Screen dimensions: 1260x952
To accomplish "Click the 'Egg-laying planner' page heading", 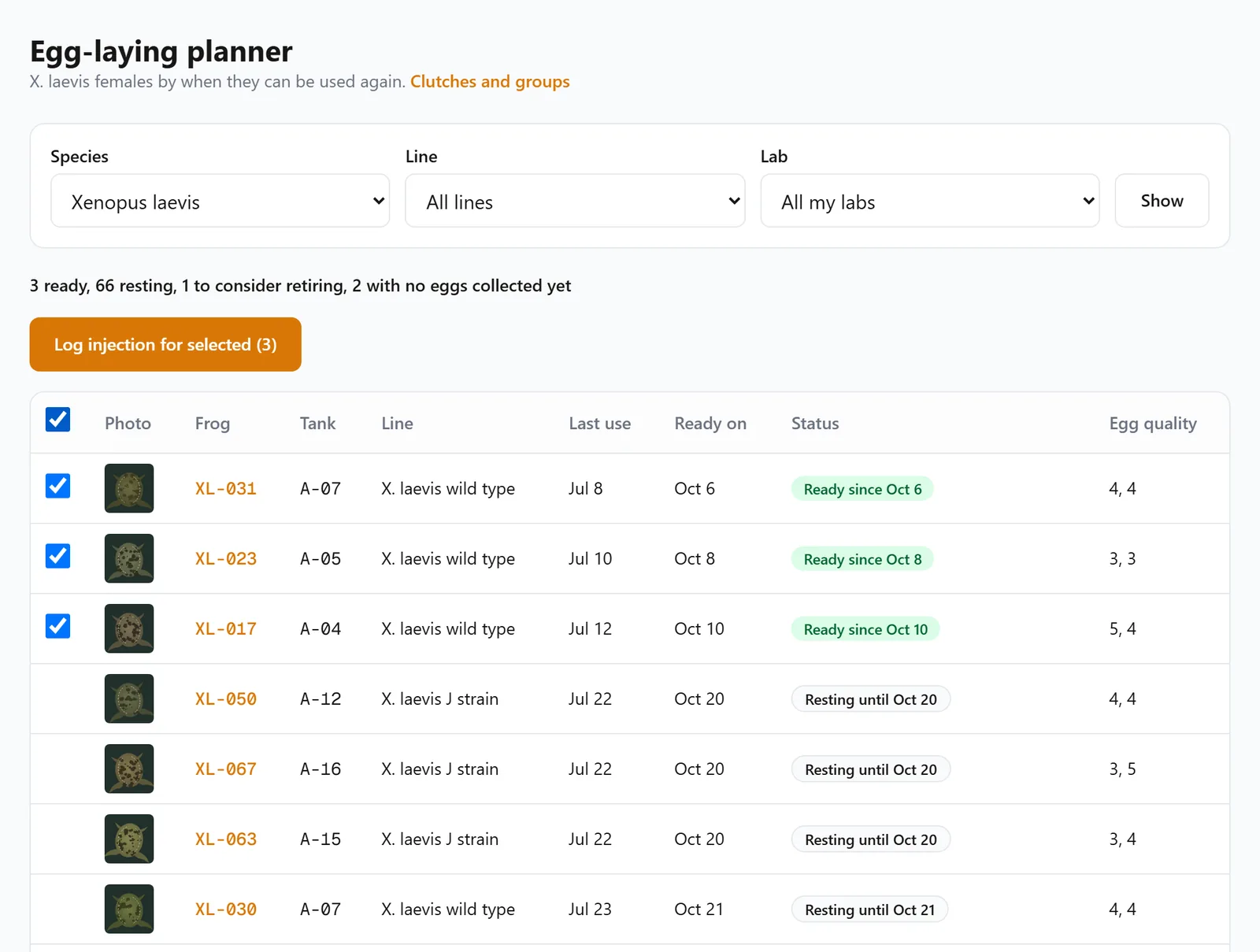I will click(161, 51).
